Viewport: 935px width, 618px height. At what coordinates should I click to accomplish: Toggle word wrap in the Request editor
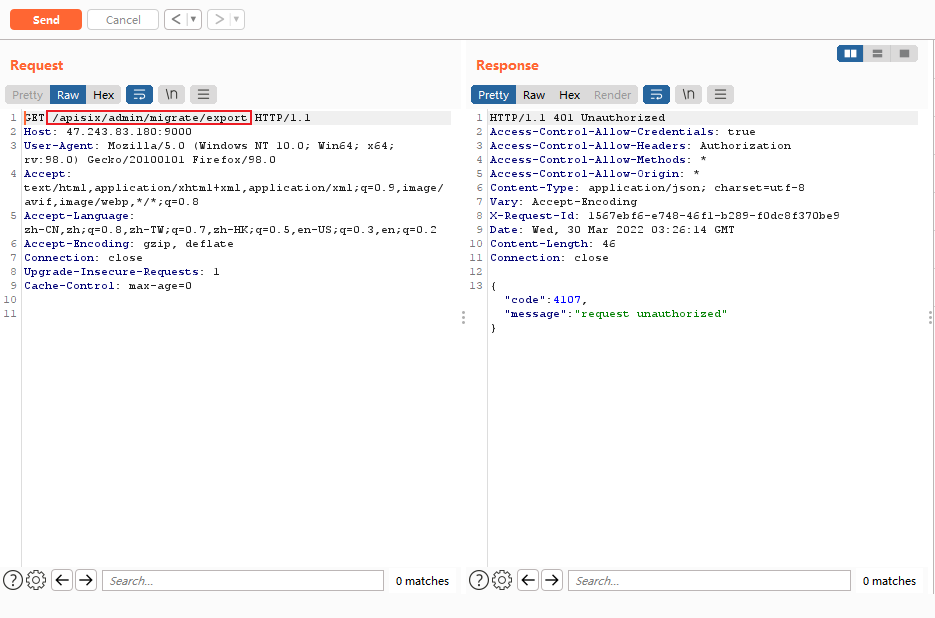click(x=139, y=94)
